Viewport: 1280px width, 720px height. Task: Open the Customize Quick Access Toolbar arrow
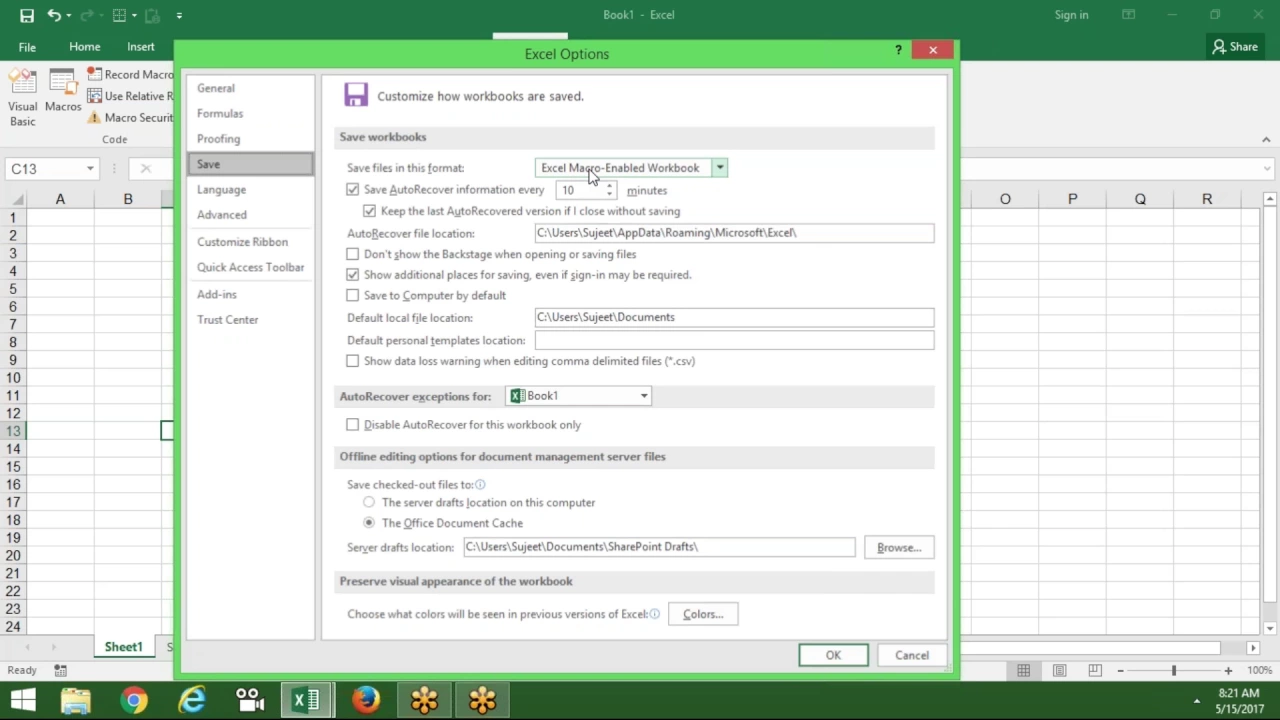click(179, 15)
